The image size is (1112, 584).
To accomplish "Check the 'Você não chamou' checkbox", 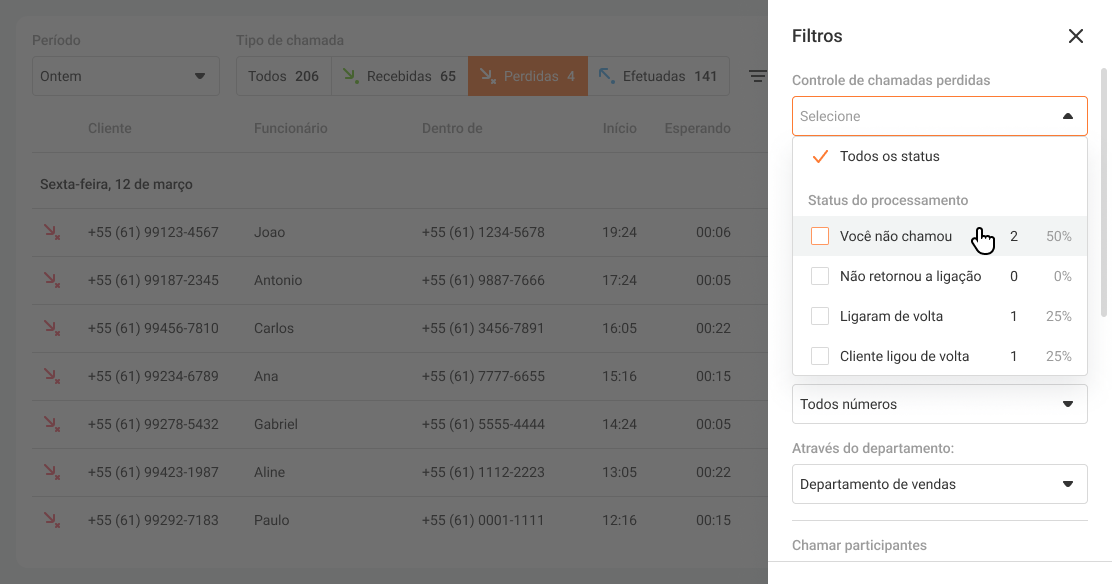I will [820, 236].
